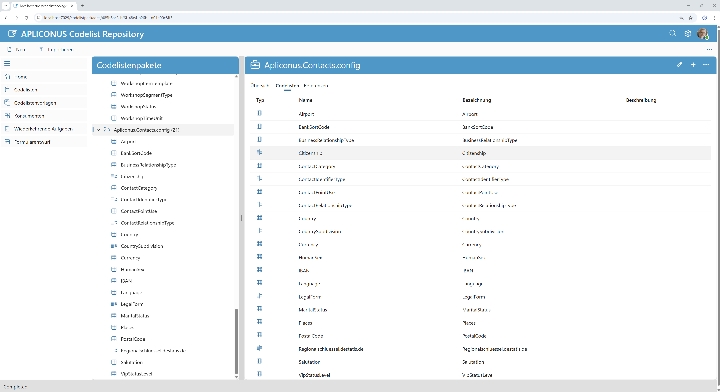This screenshot has width=720, height=392.
Task: Collapse the Apliconus.Contacts.config tree node
Action: coord(98,130)
